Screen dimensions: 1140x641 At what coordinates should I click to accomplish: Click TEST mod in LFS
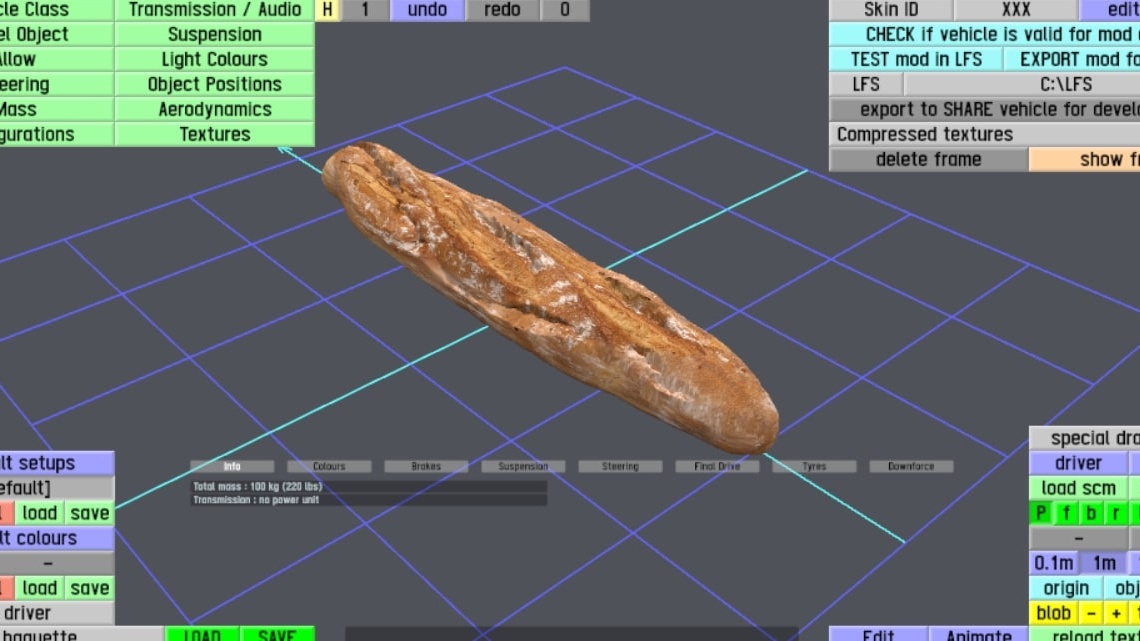tap(916, 59)
